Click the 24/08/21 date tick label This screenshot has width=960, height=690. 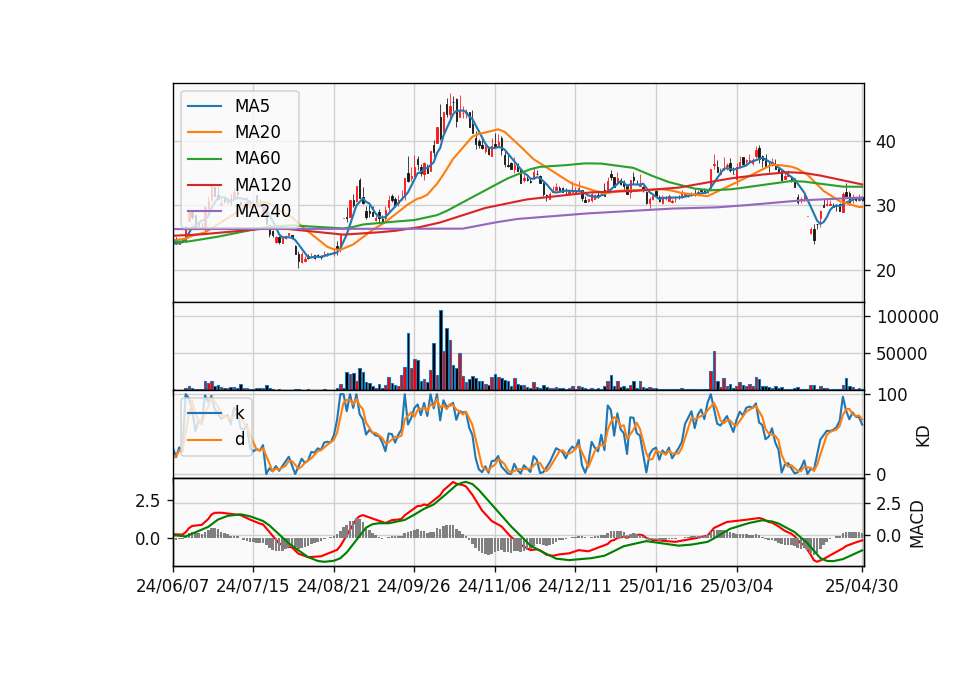pos(334,586)
